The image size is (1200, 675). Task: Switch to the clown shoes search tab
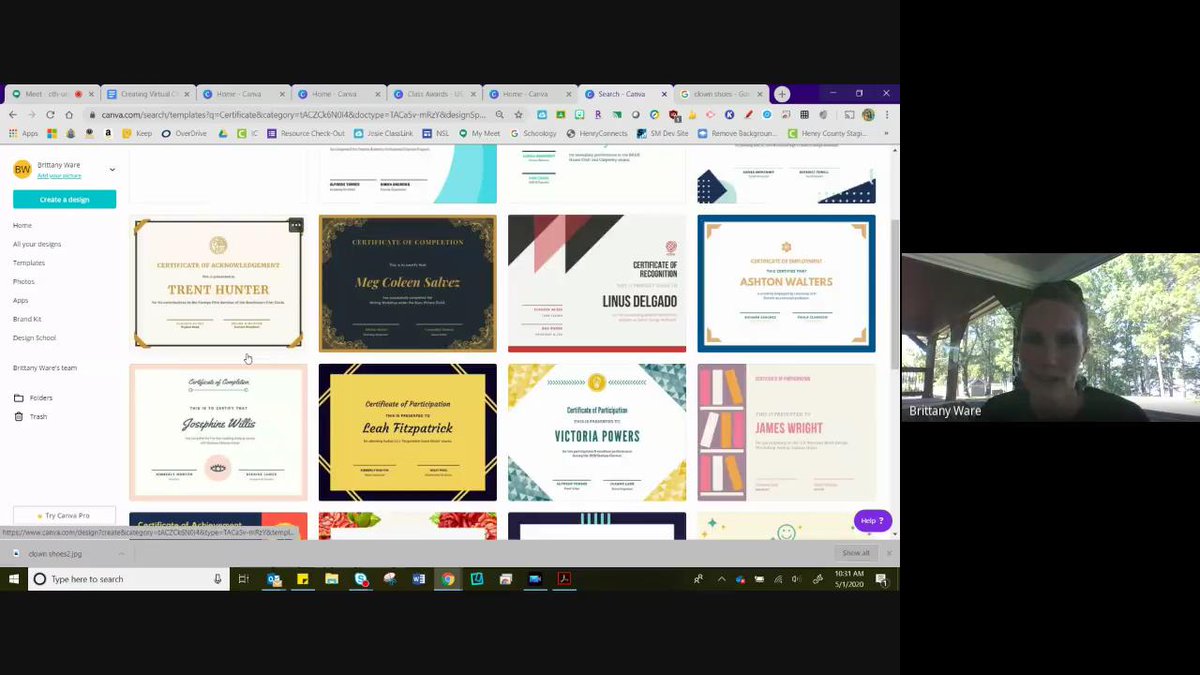[716, 92]
